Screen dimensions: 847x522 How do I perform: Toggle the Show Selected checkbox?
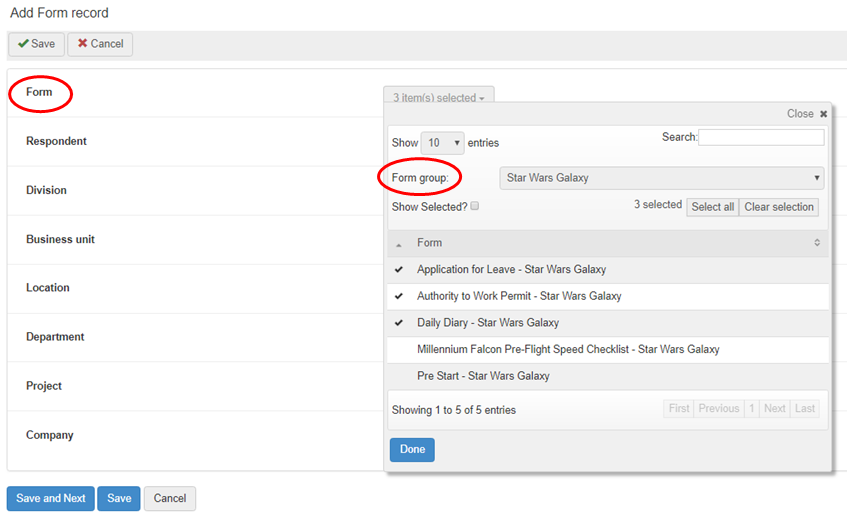475,206
